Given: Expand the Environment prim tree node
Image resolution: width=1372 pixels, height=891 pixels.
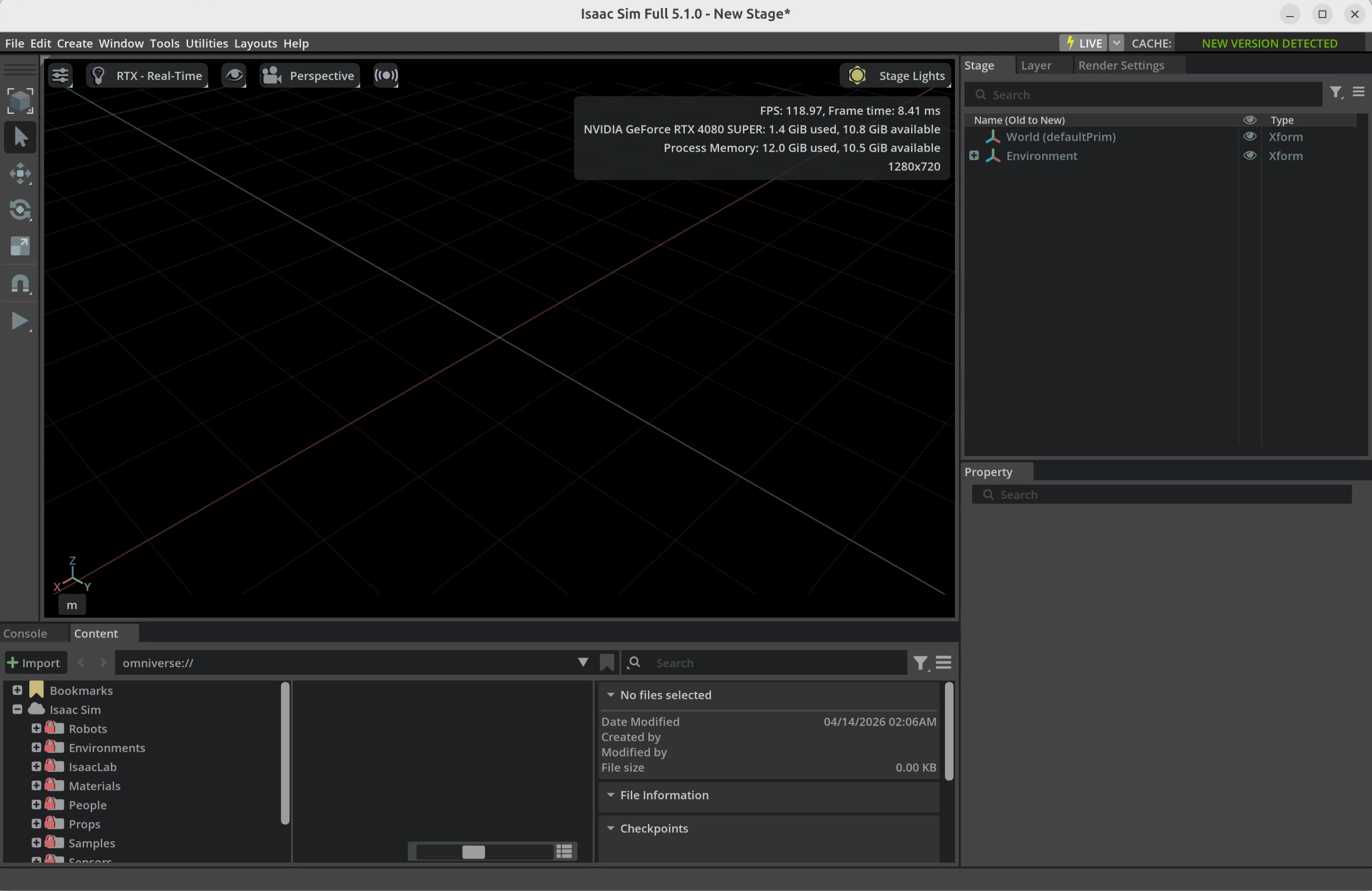Looking at the screenshot, I should click(974, 156).
